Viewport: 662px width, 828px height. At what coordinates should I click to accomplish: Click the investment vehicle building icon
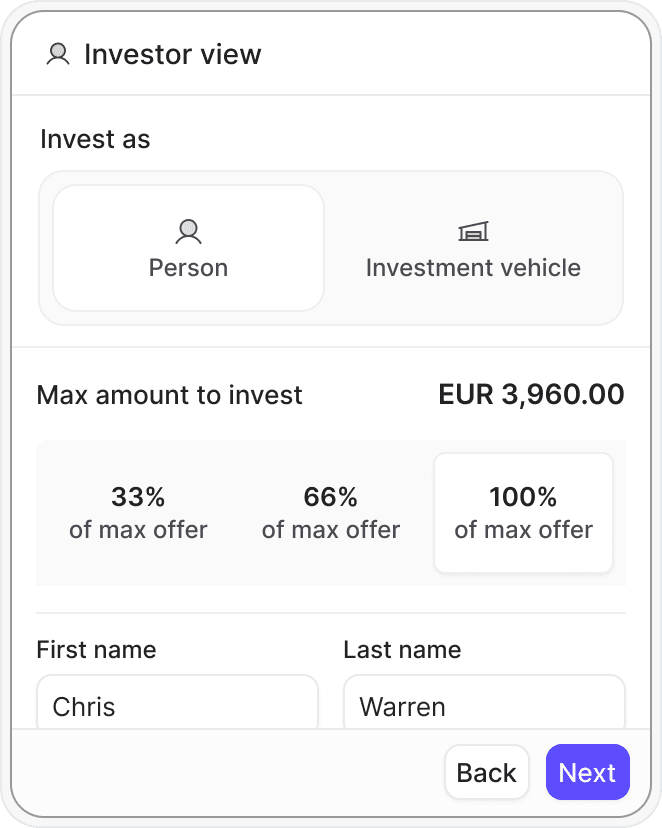(x=473, y=233)
